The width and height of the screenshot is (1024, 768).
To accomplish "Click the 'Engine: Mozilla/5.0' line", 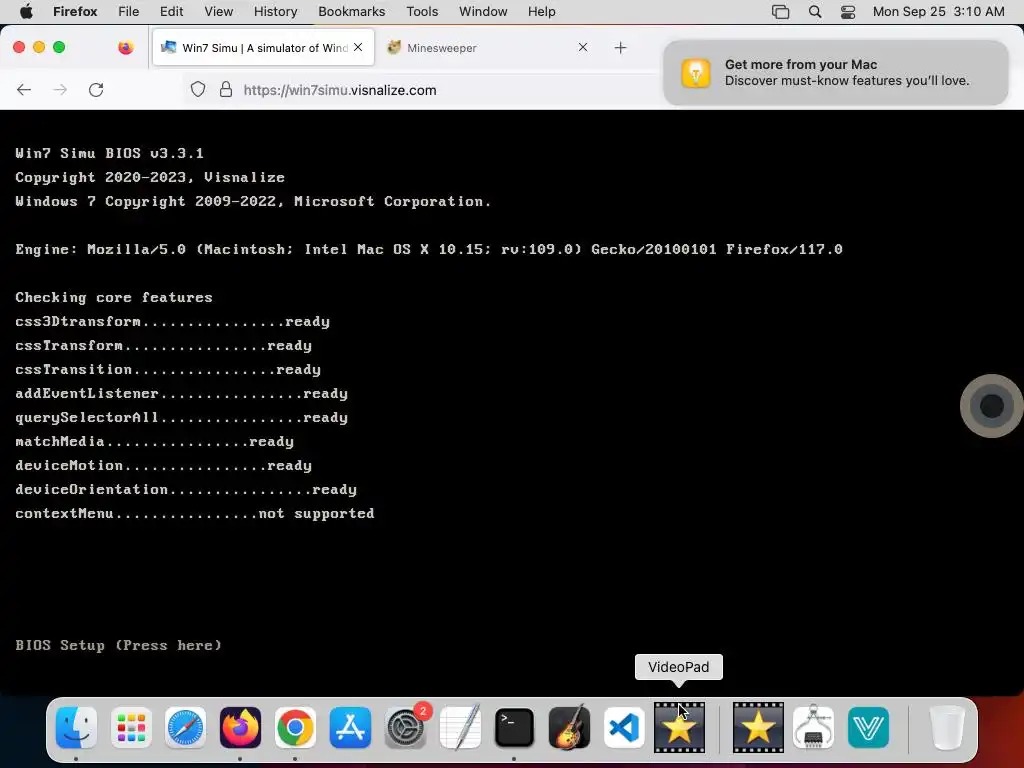I will [429, 249].
